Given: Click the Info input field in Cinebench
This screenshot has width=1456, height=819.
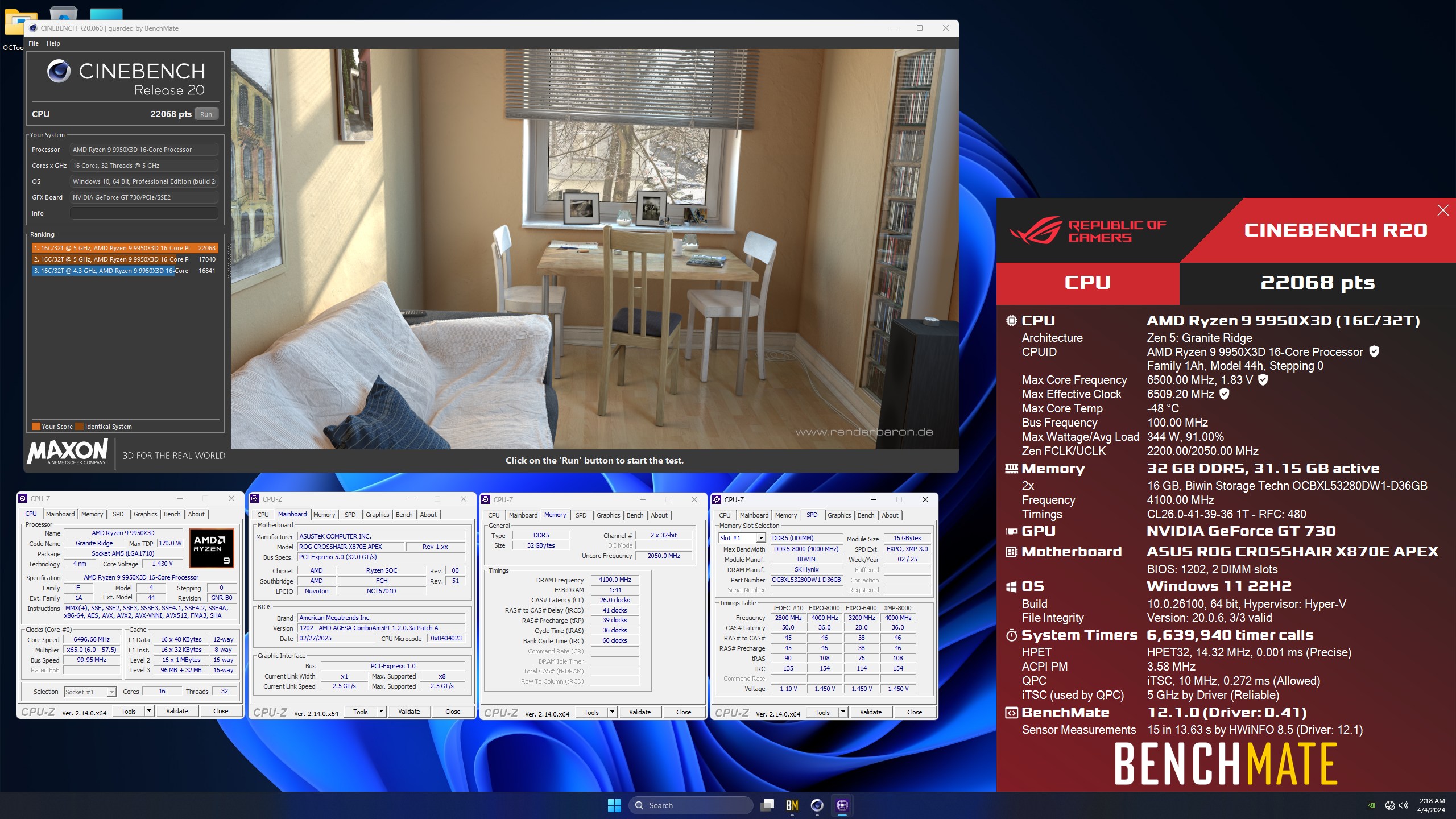Looking at the screenshot, I should coord(144,213).
